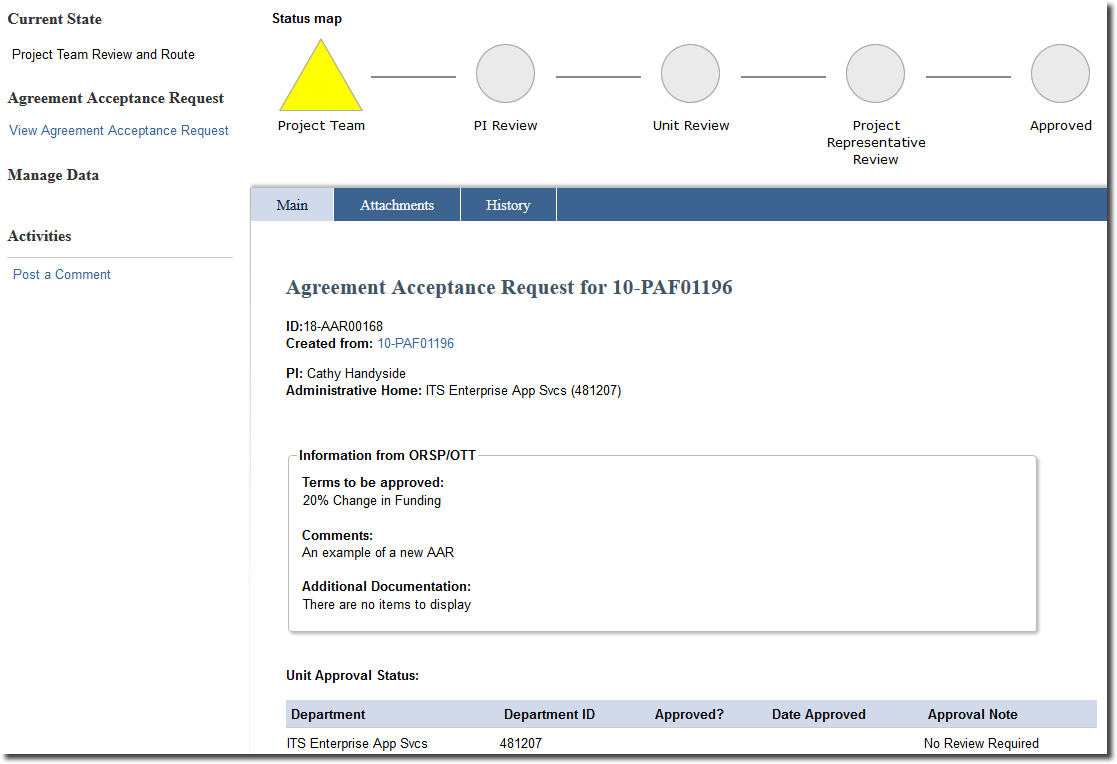
Task: Click the Approved stage label
Action: pos(1061,126)
